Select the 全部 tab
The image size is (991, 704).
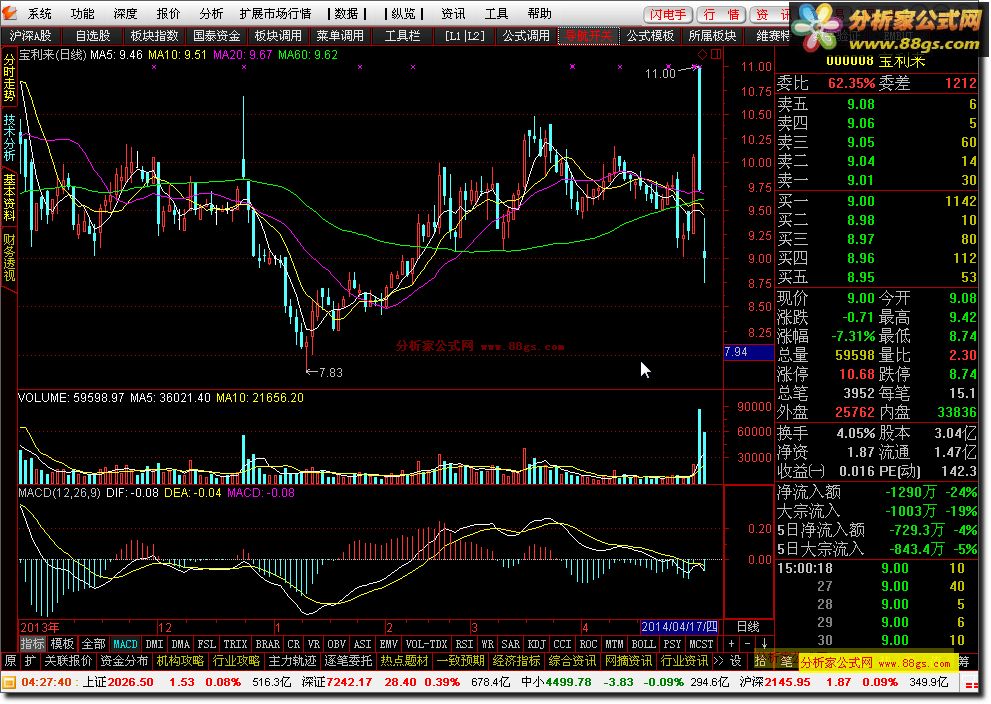(94, 644)
